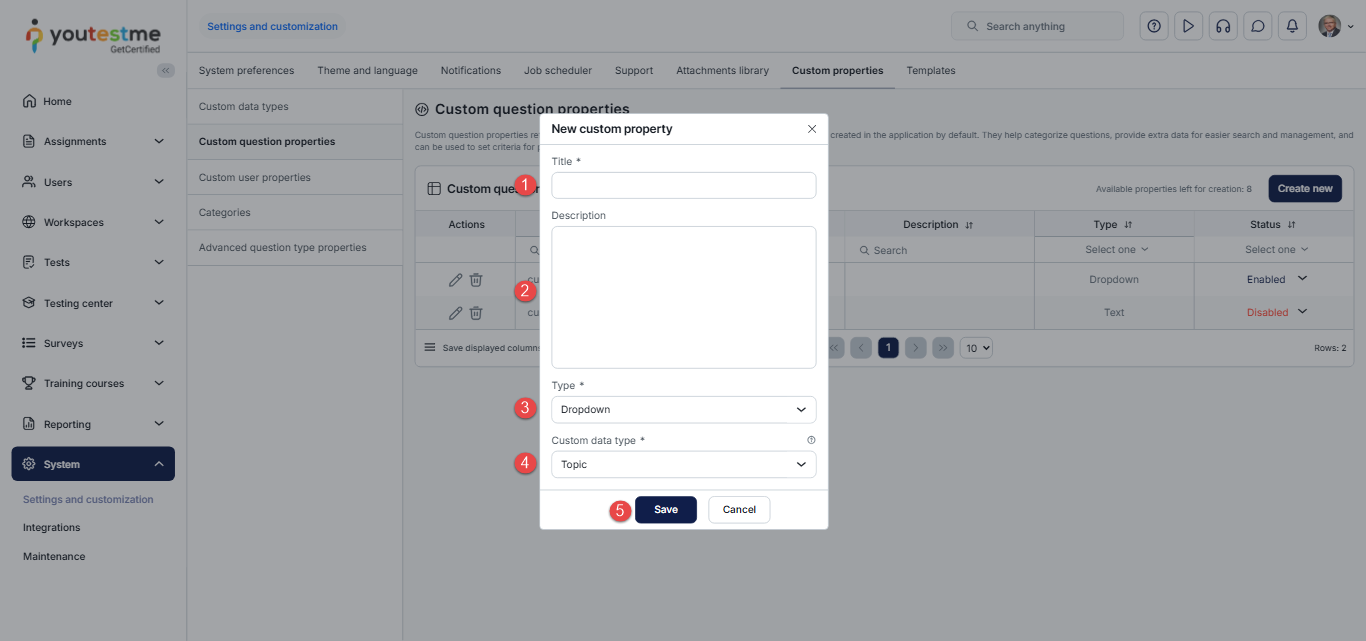Click the Search anything box
Image resolution: width=1366 pixels, height=641 pixels.
[1037, 26]
